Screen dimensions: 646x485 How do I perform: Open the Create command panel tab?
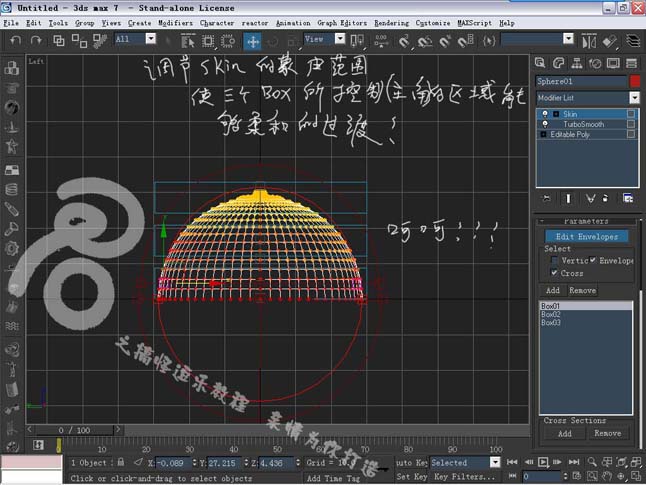tap(540, 63)
